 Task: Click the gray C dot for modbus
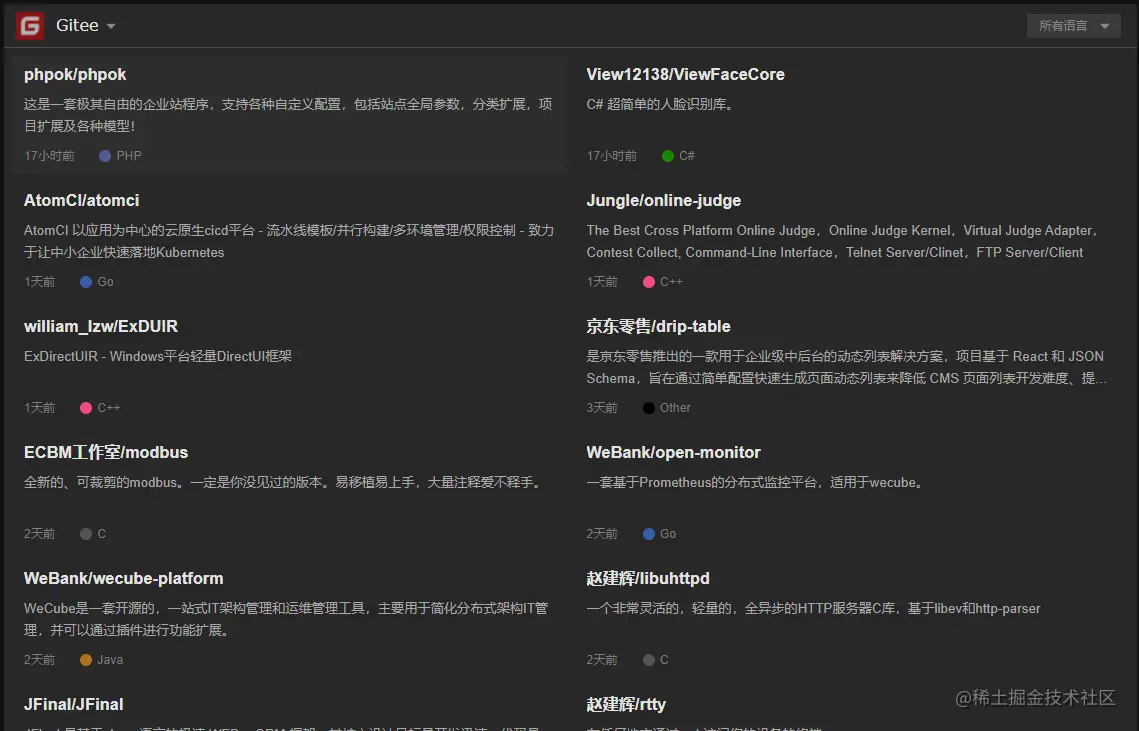(86, 534)
